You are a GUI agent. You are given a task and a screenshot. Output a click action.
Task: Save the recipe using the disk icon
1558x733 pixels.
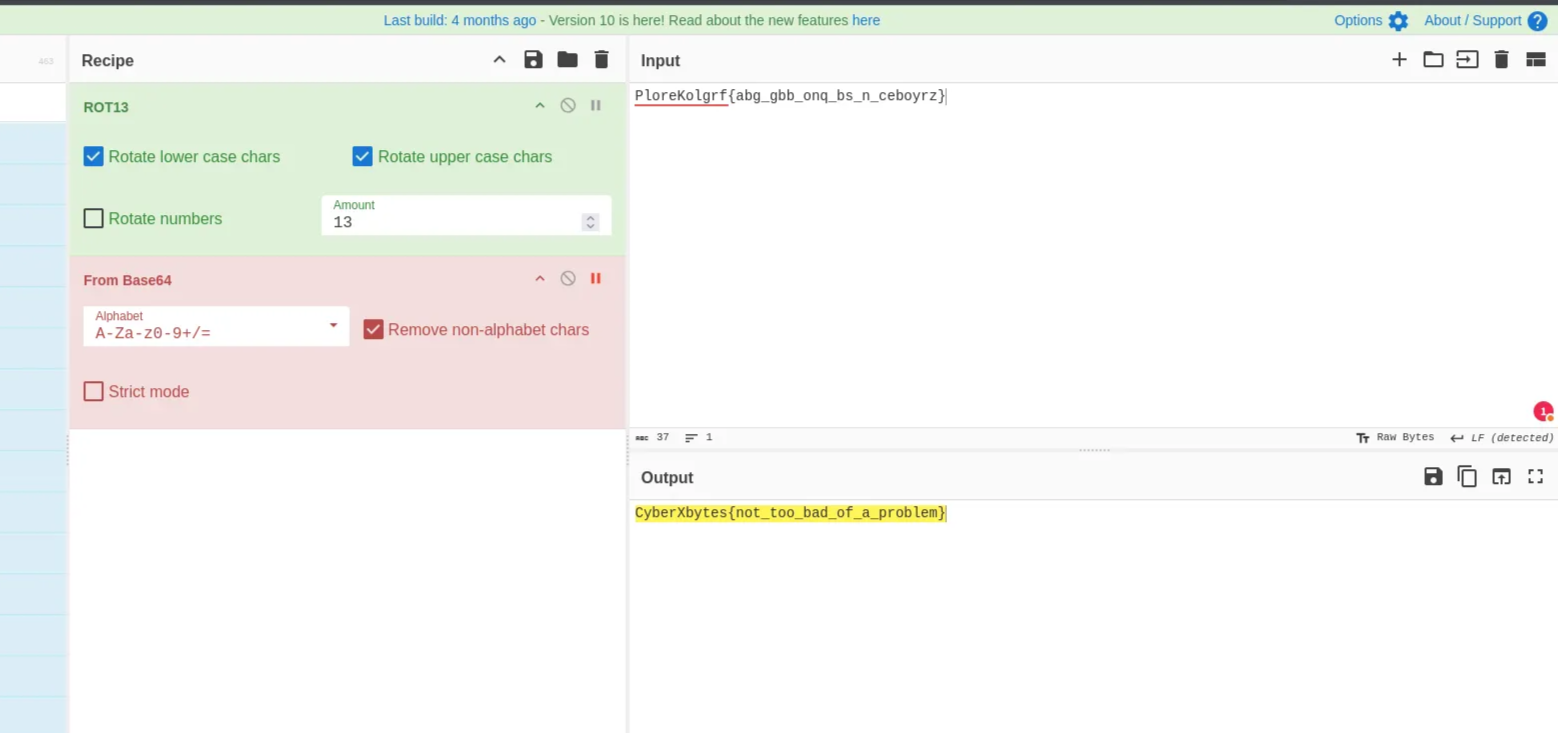tap(533, 60)
